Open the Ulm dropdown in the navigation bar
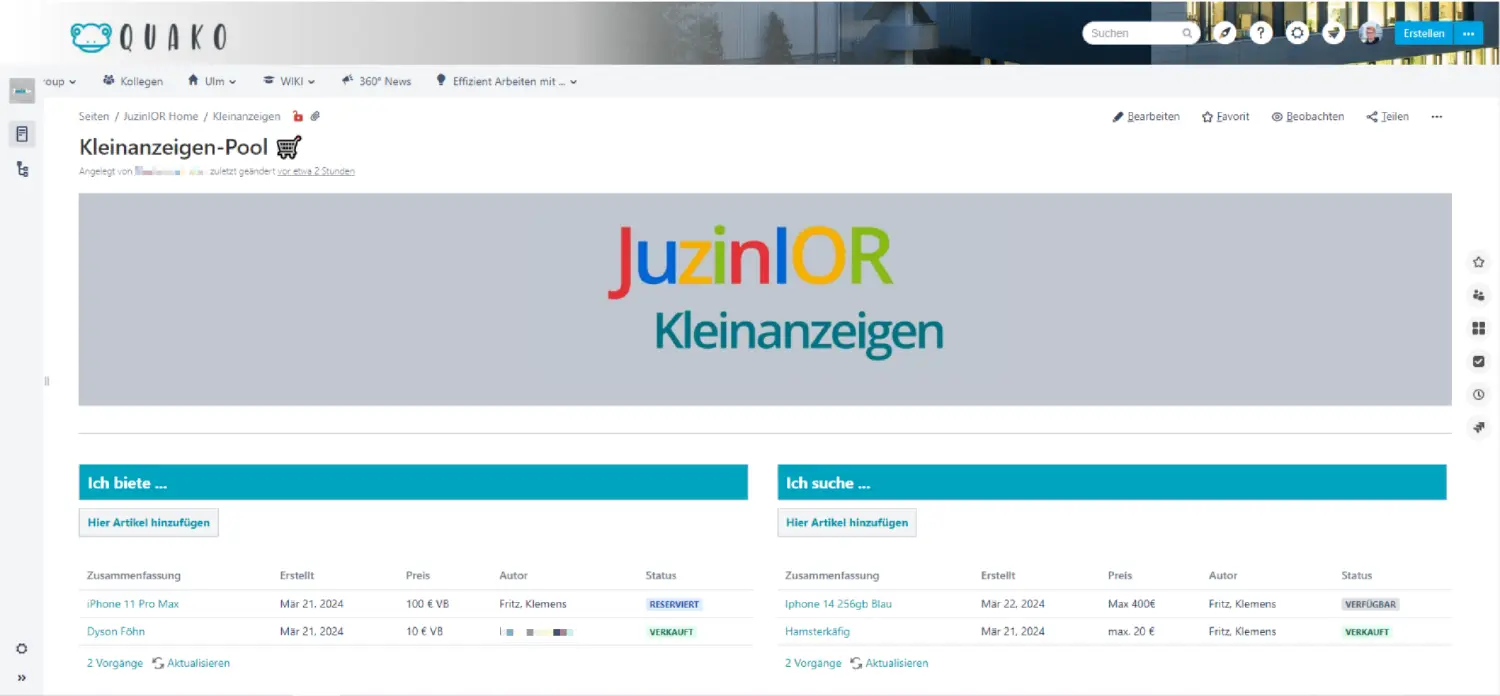The width and height of the screenshot is (1500, 696). tap(212, 81)
